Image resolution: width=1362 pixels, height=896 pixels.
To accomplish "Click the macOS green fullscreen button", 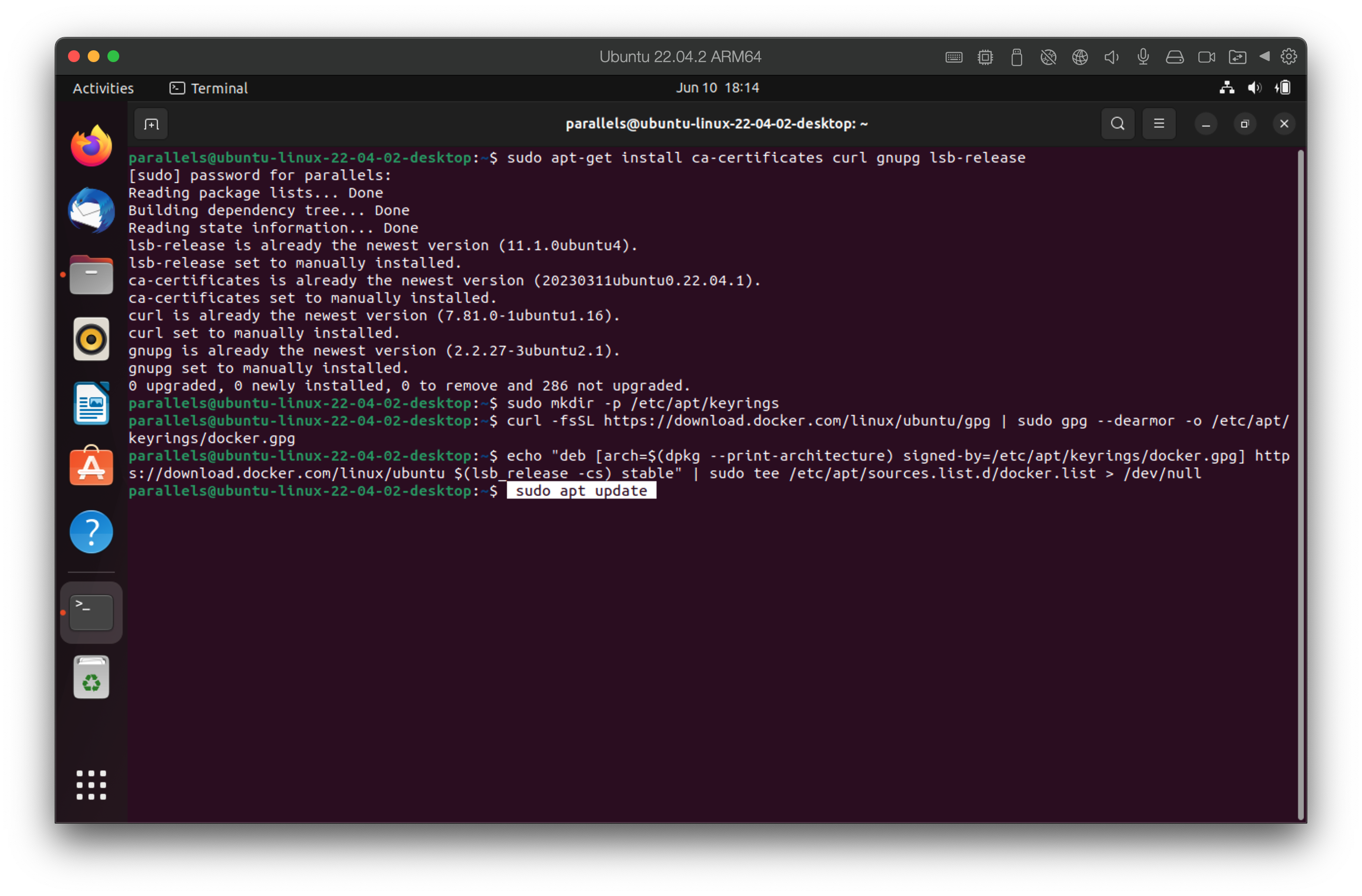I will pos(113,56).
